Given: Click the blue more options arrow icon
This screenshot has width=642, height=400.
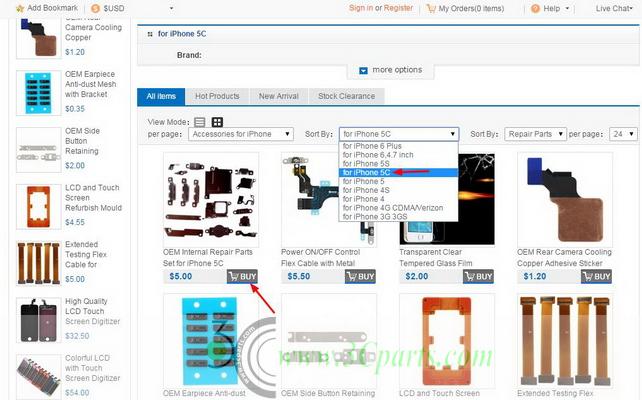Looking at the screenshot, I should 363,70.
